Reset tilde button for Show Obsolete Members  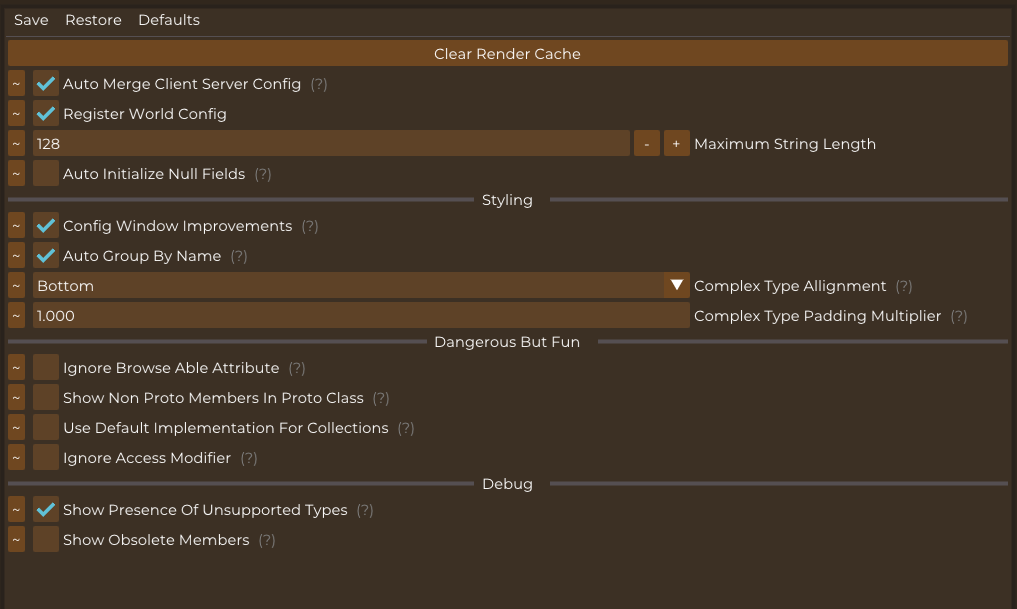pos(16,540)
